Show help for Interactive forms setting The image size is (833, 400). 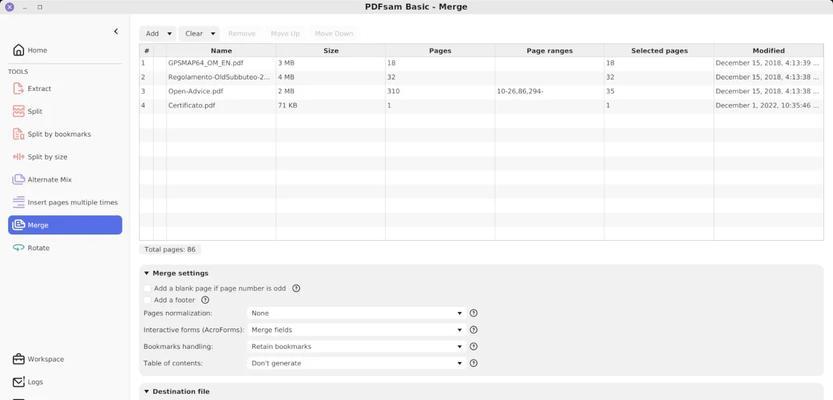(474, 330)
